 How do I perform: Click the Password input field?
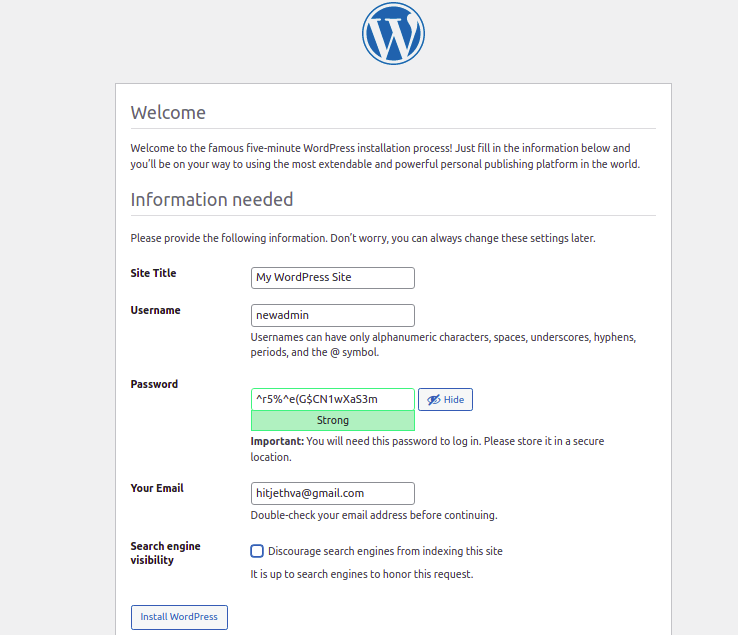pos(333,399)
